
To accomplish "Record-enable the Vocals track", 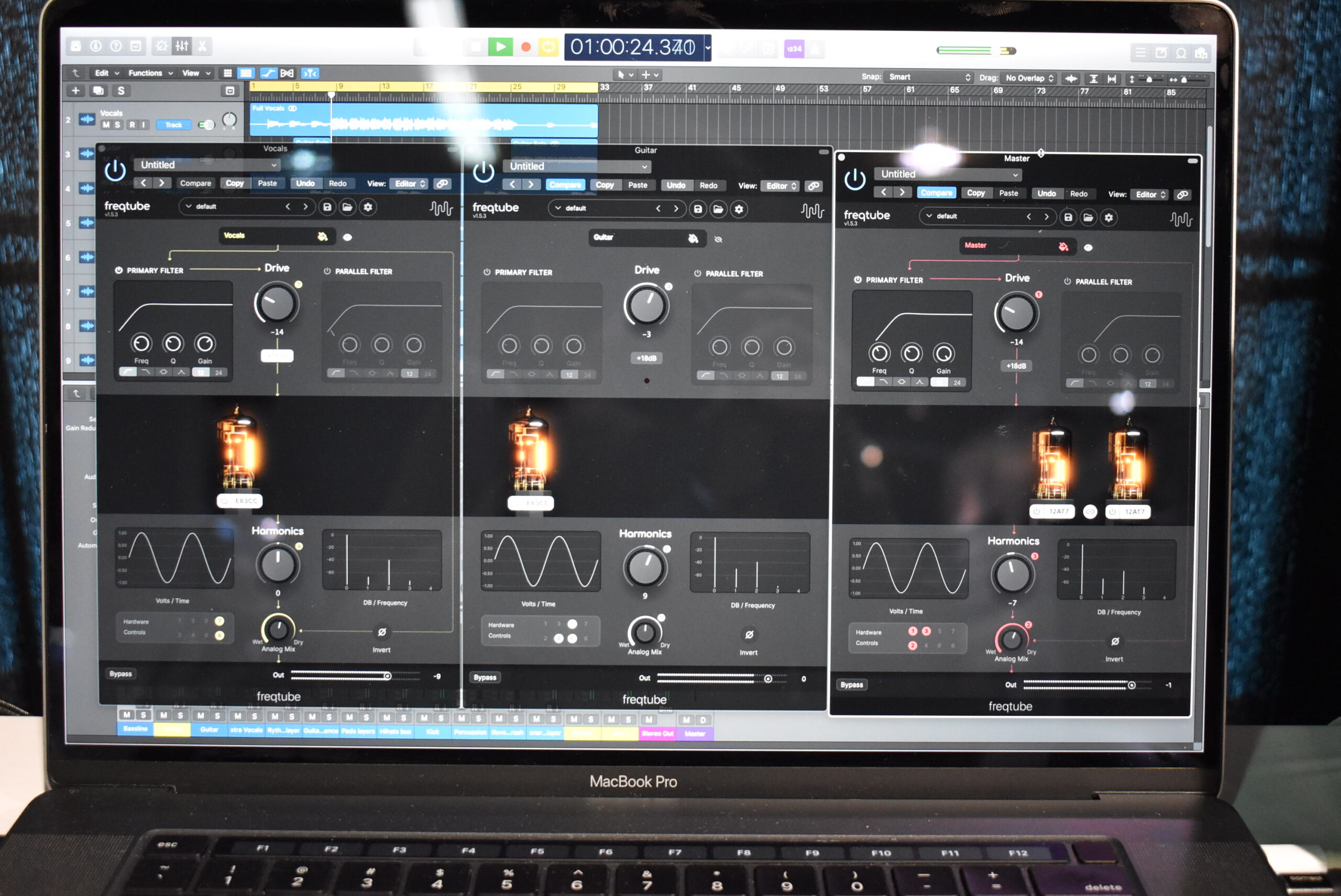I will (132, 125).
